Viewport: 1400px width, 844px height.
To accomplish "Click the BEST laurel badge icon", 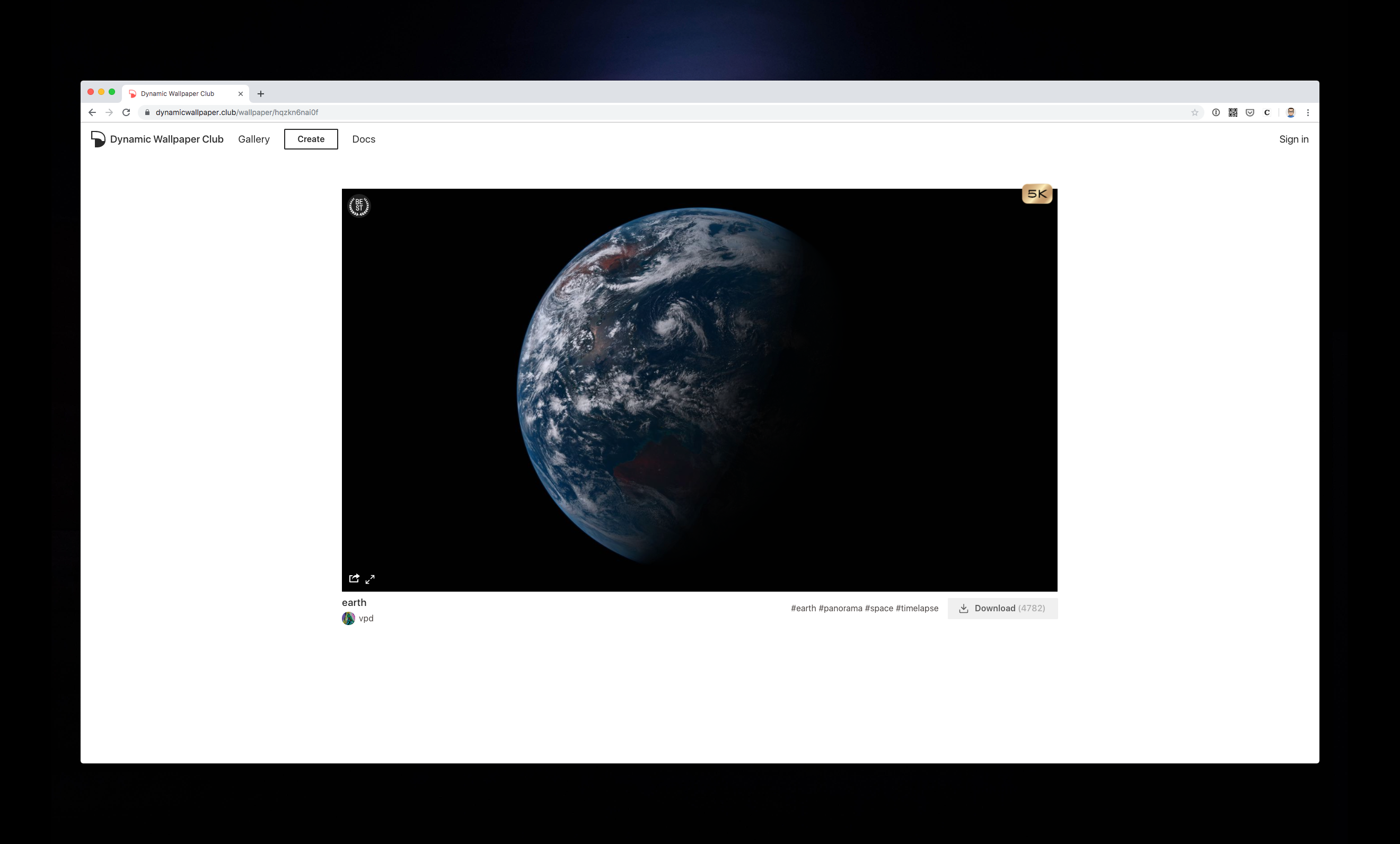I will 358,206.
